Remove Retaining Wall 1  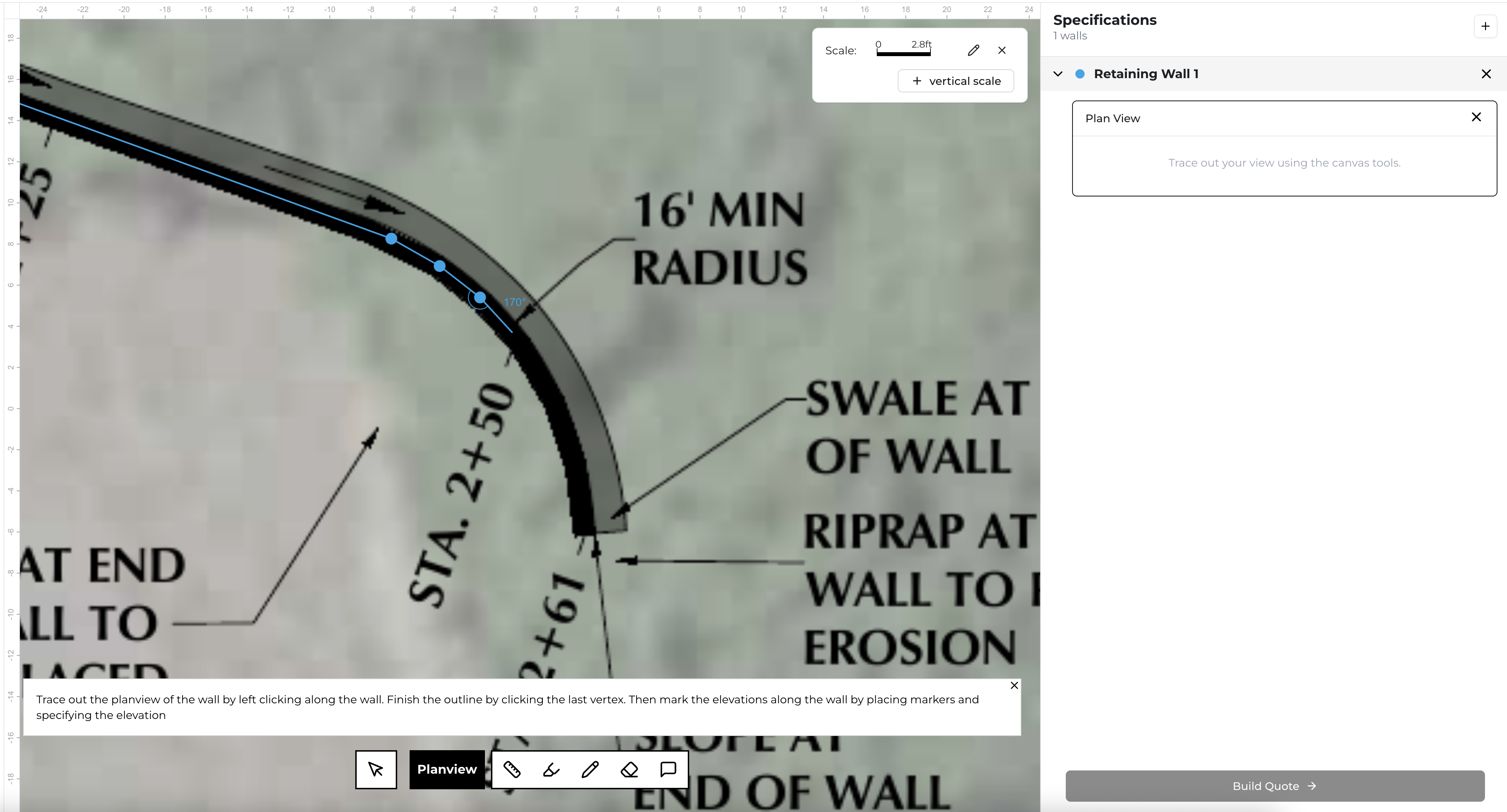coord(1486,74)
